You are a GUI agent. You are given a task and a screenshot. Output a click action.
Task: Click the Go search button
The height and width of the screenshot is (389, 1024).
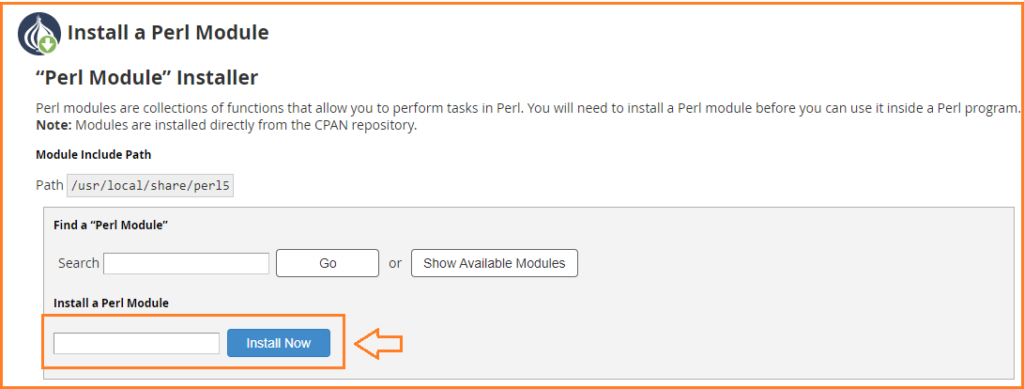coord(327,263)
